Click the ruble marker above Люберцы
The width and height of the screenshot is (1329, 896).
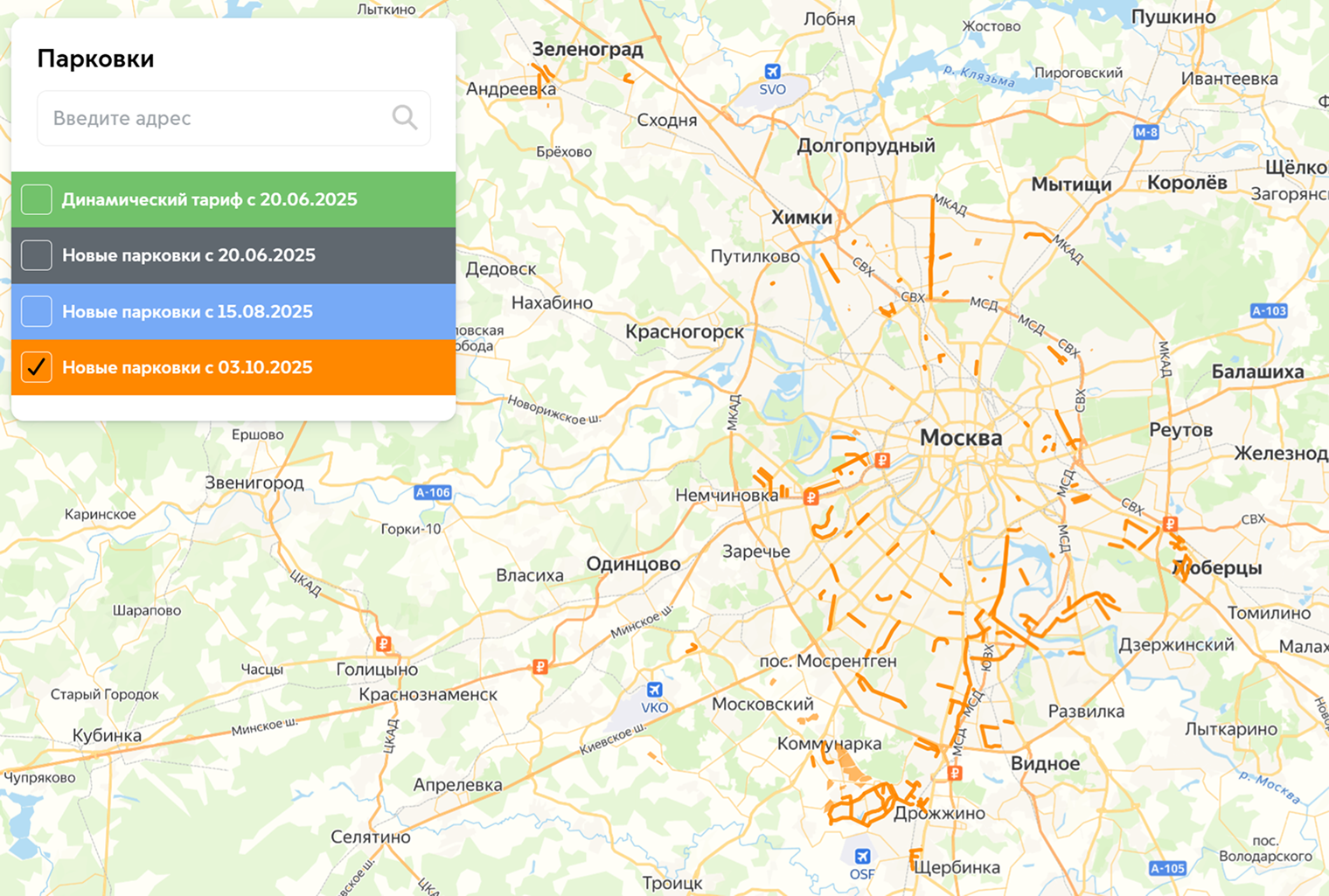coord(1170,524)
